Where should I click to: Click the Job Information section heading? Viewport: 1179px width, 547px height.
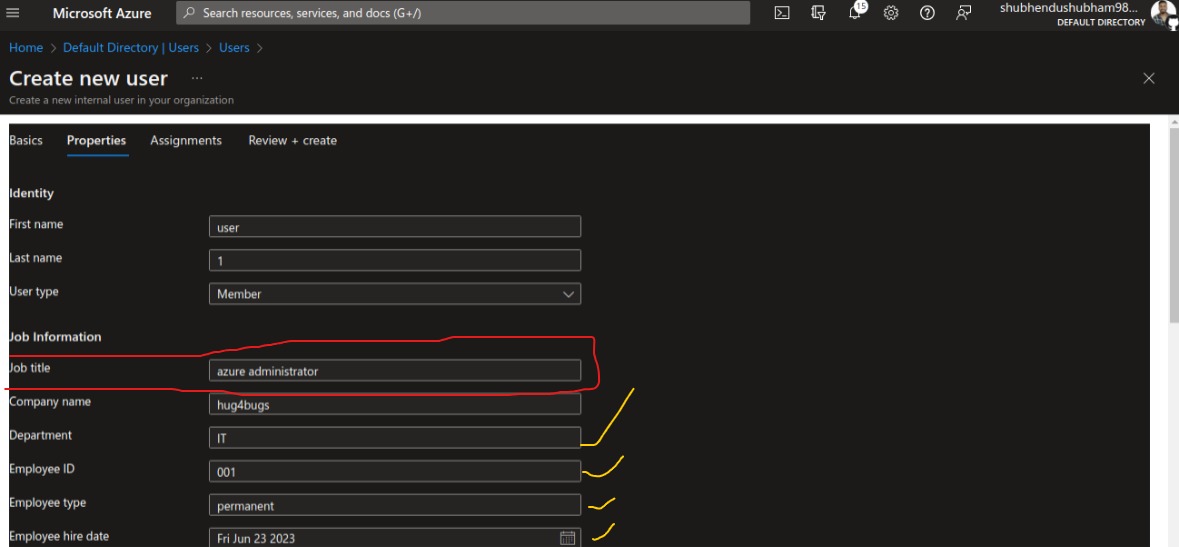click(x=55, y=337)
